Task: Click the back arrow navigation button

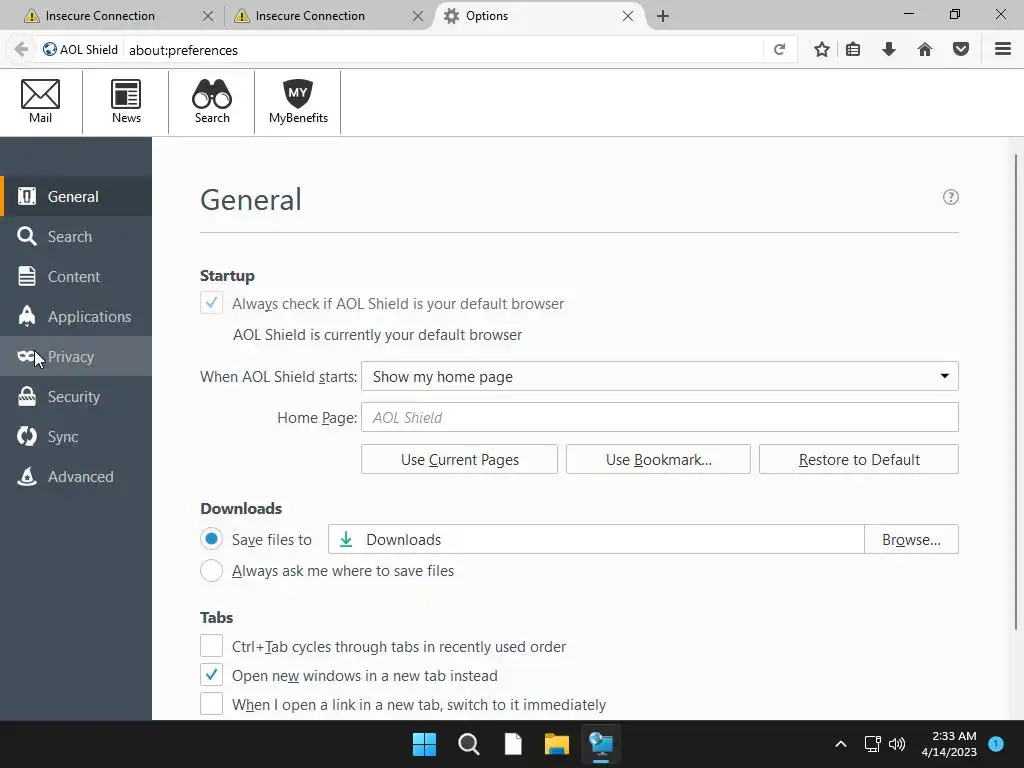Action: click(21, 50)
